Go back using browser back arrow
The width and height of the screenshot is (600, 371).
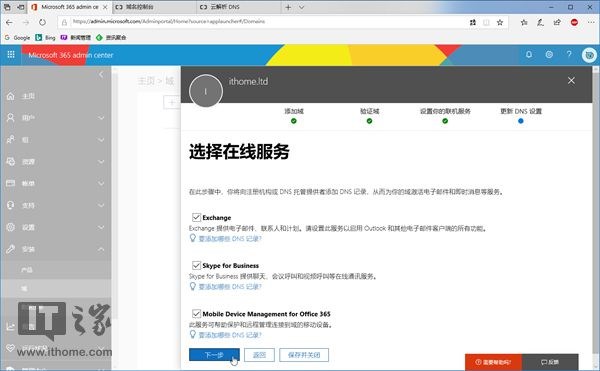[10, 22]
